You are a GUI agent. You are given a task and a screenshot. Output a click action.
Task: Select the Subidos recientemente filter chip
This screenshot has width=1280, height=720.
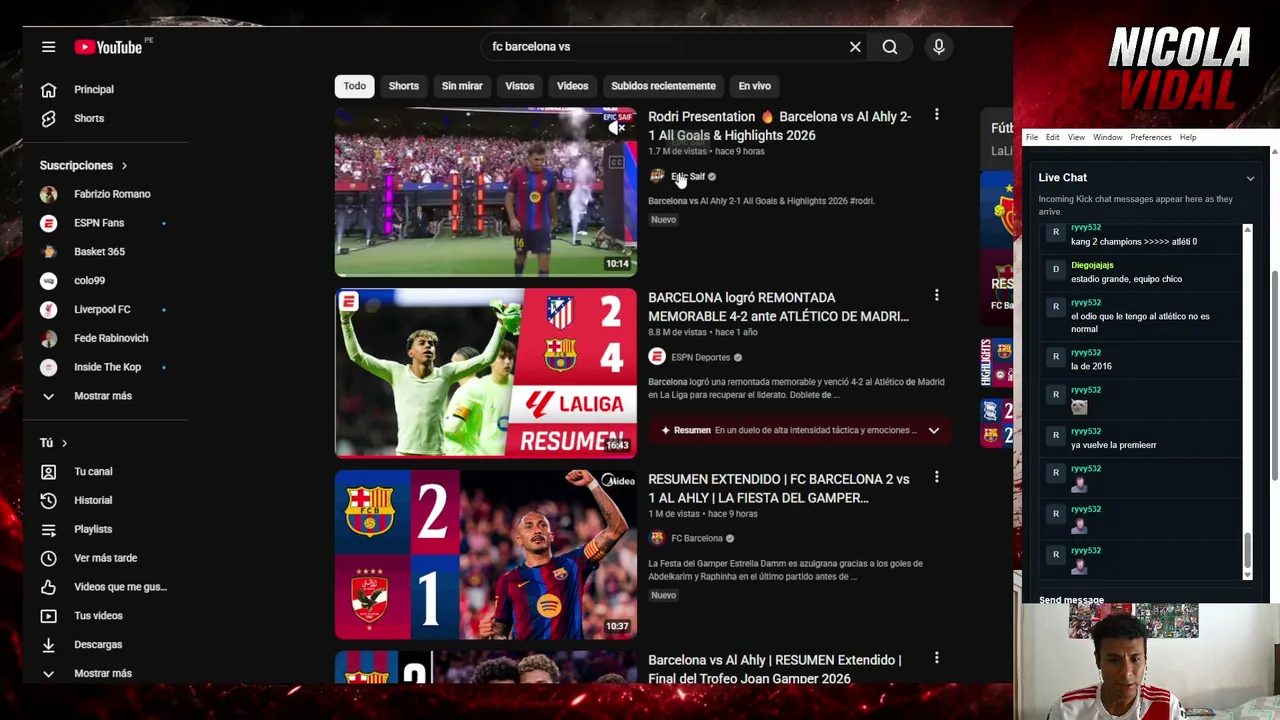pyautogui.click(x=663, y=86)
